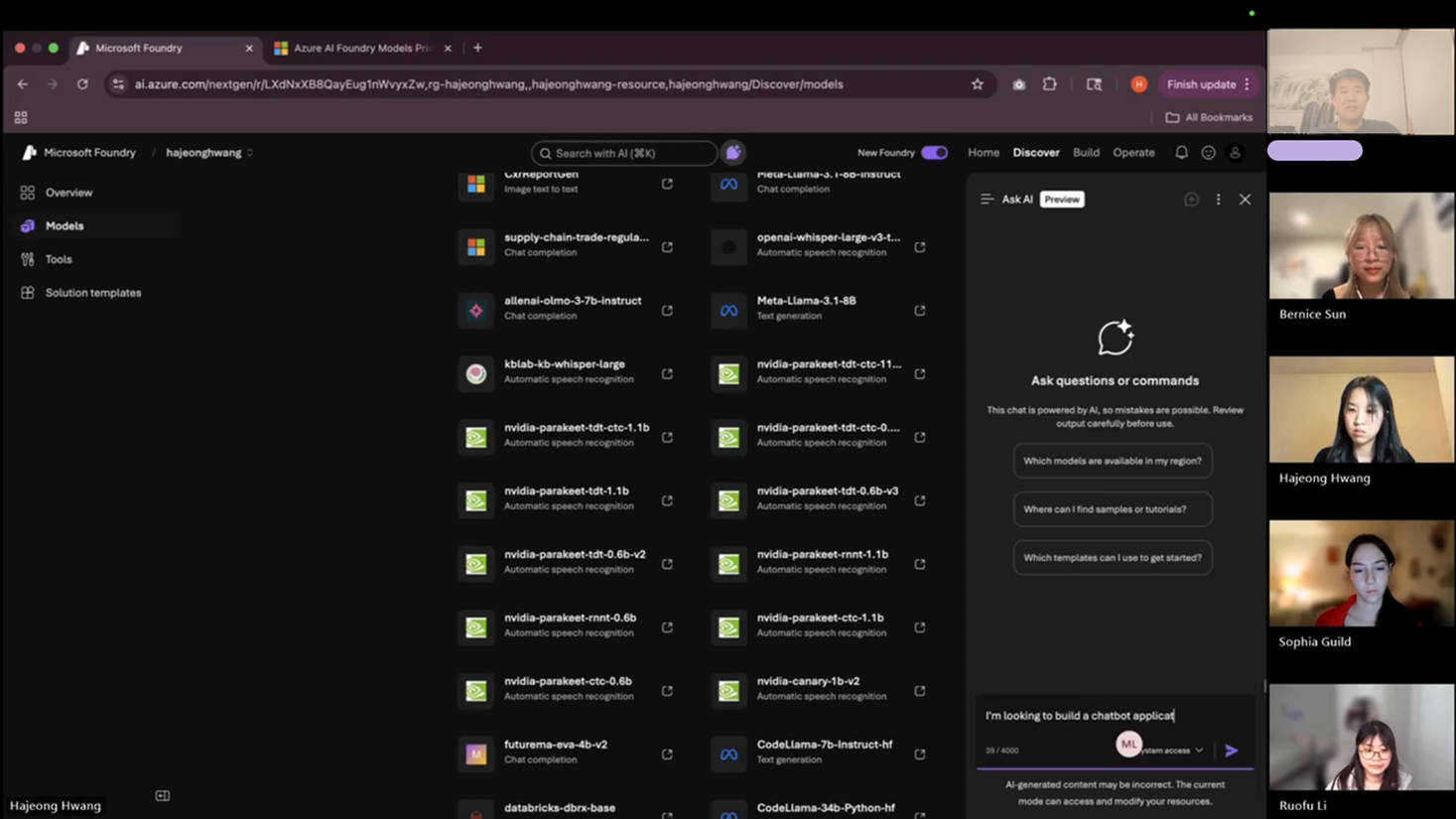Collapse the left sidebar panel
This screenshot has width=1456, height=819.
[x=163, y=795]
